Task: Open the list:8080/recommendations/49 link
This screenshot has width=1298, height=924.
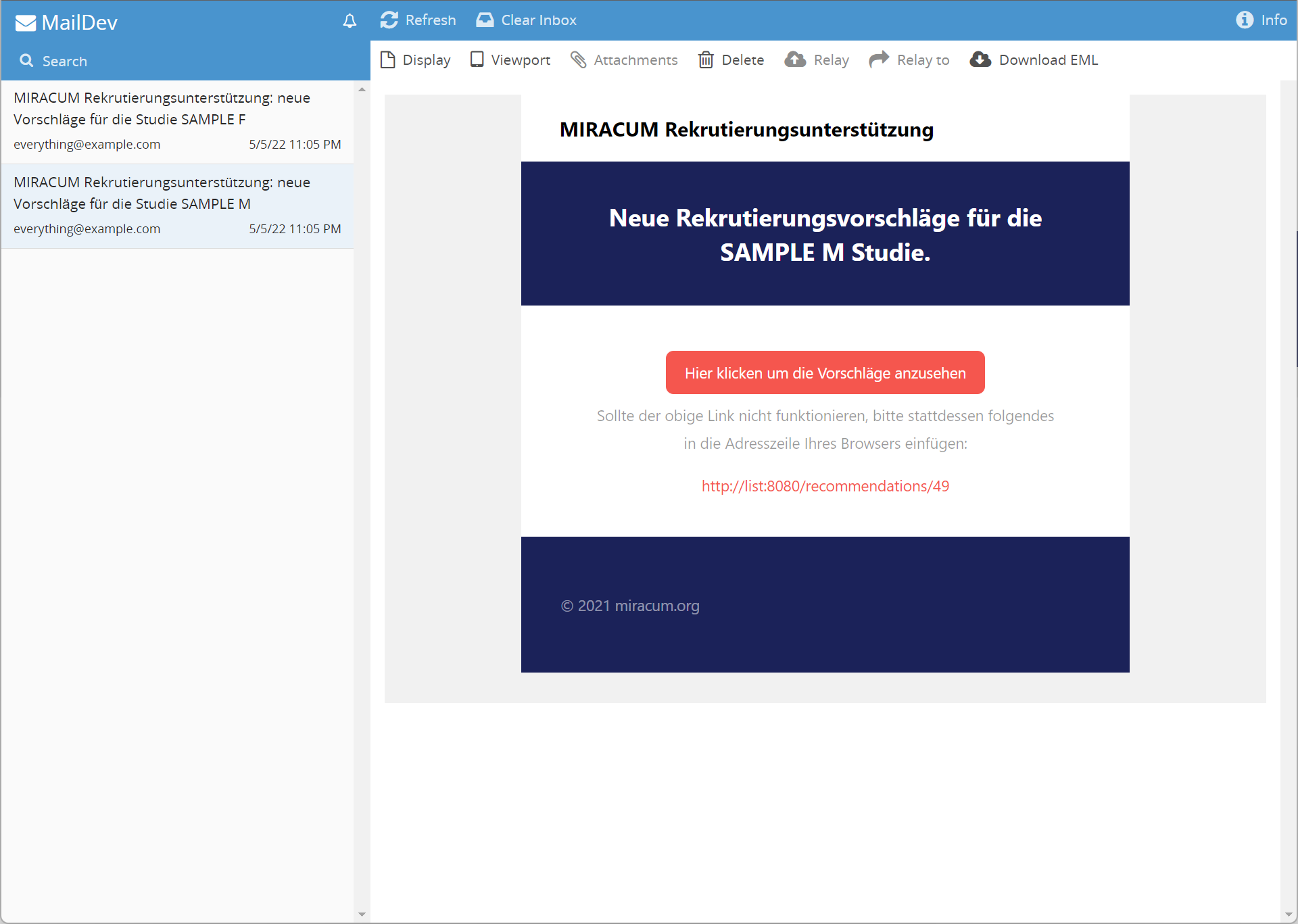Action: click(x=825, y=486)
